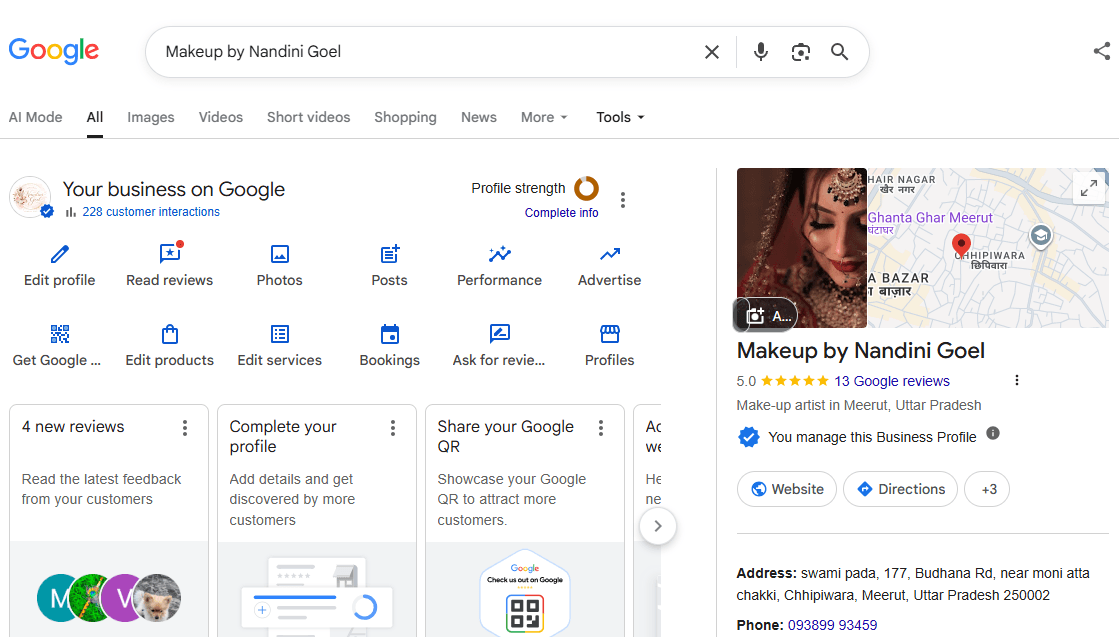Screen dimensions: 1119x637
Task: Open Edit services list icon
Action: click(280, 334)
